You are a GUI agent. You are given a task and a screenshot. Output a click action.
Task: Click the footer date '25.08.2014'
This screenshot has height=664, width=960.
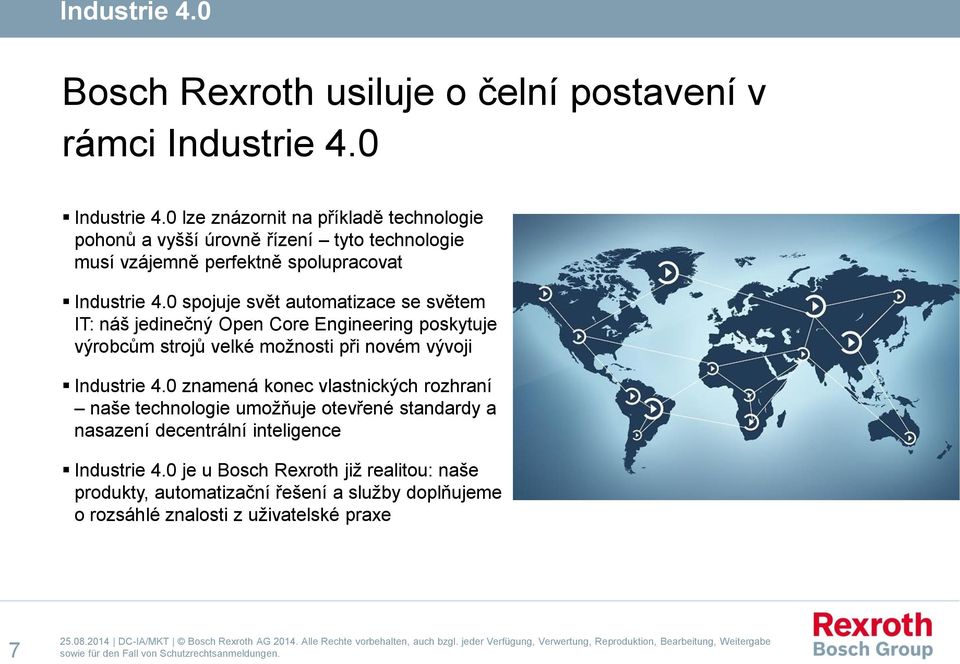[x=84, y=641]
